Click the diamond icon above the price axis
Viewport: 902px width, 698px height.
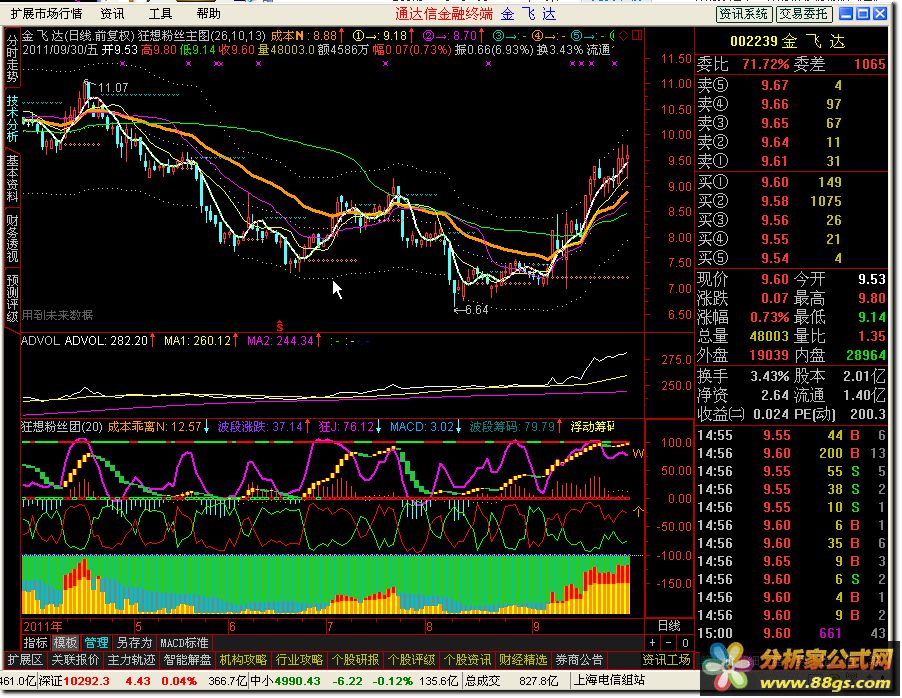tap(624, 36)
